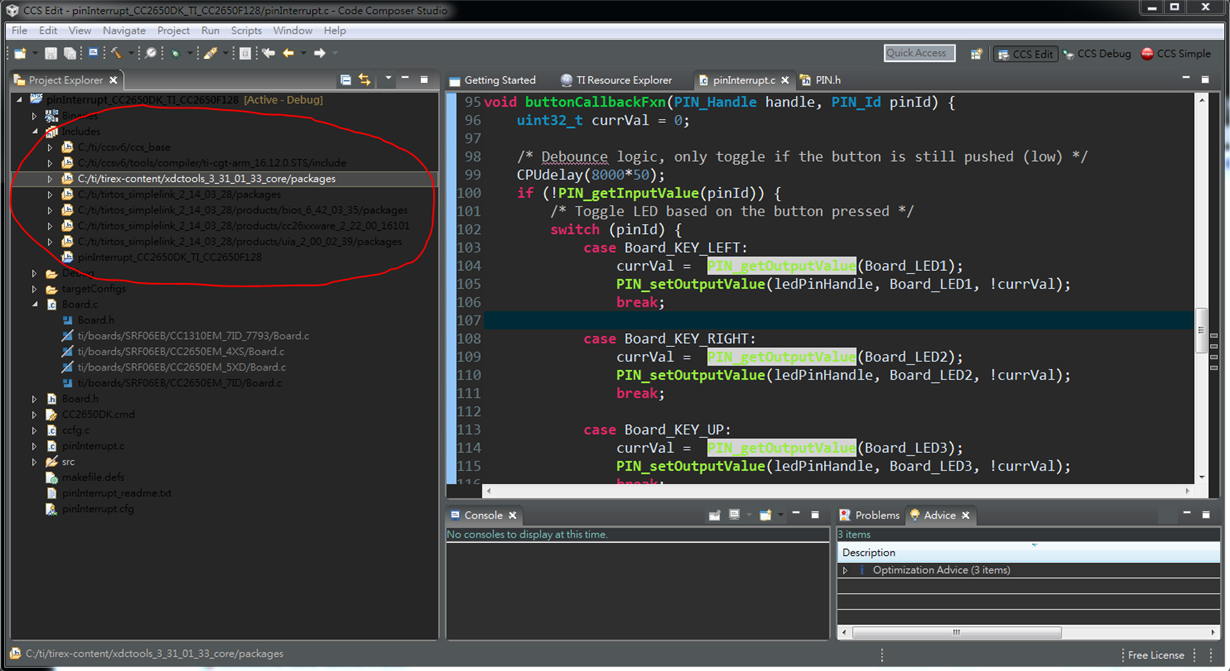The image size is (1230, 671).
Task: Select the CCS Edit perspective button
Action: point(1026,54)
